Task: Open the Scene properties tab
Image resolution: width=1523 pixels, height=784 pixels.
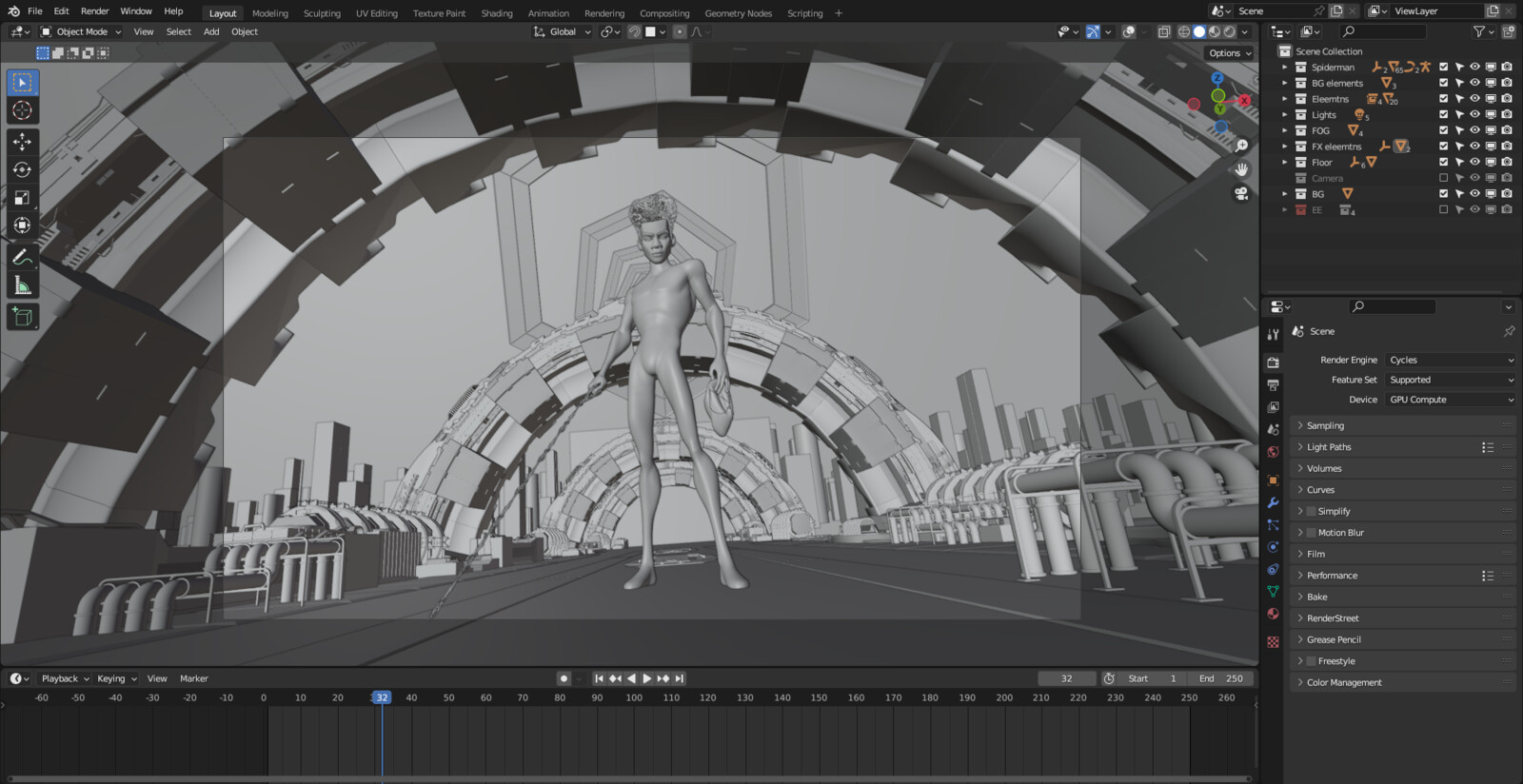Action: [x=1273, y=430]
